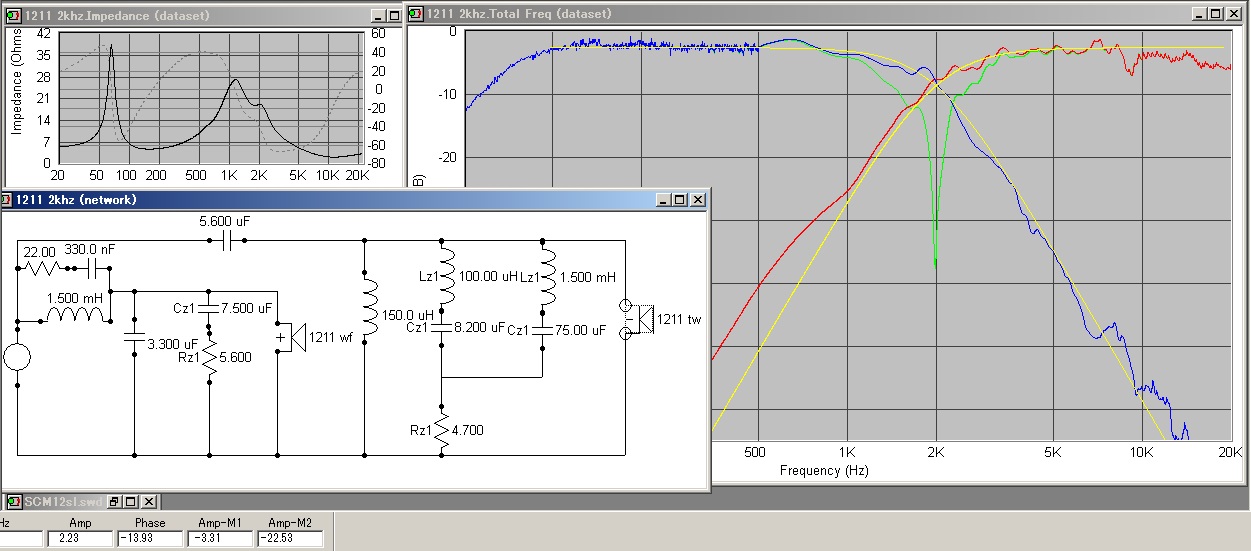Maximize the 1211 2khz network window

tap(679, 199)
